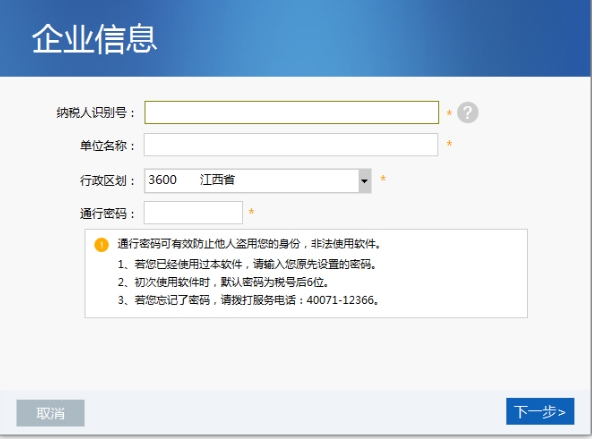This screenshot has height=441, width=592.
Task: Click the gray question mark help icon
Action: pos(467,113)
